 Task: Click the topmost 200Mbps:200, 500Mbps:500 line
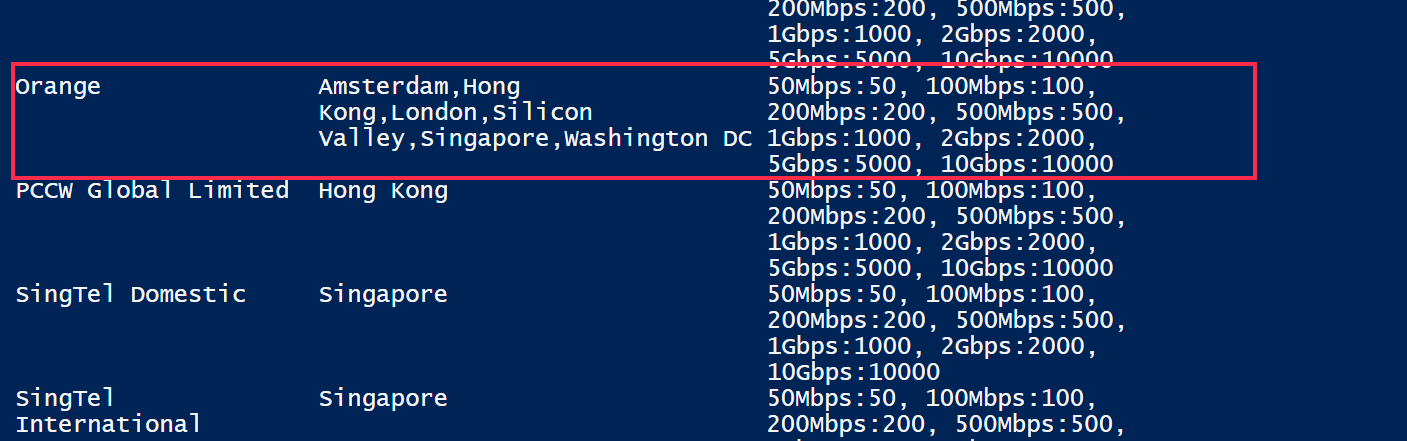click(x=947, y=10)
